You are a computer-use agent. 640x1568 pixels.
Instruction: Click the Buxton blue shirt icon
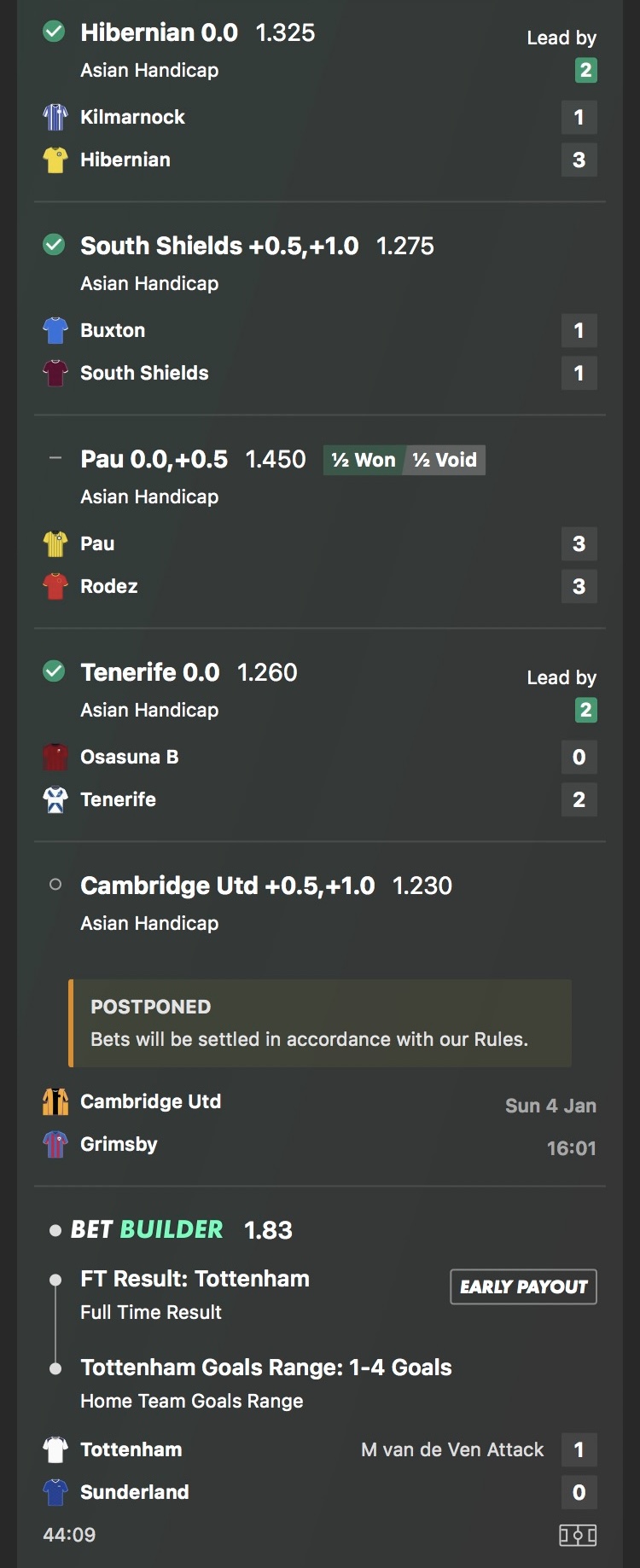(55, 330)
